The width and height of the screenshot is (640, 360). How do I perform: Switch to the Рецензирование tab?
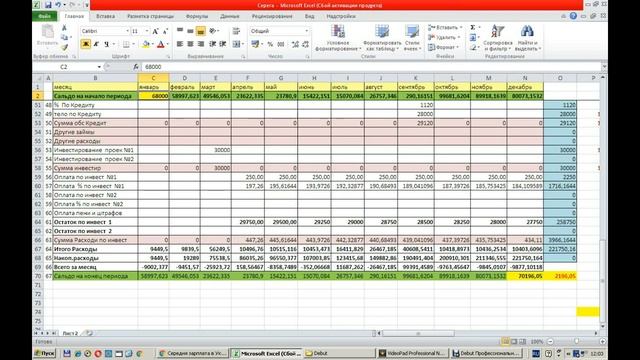pyautogui.click(x=272, y=16)
